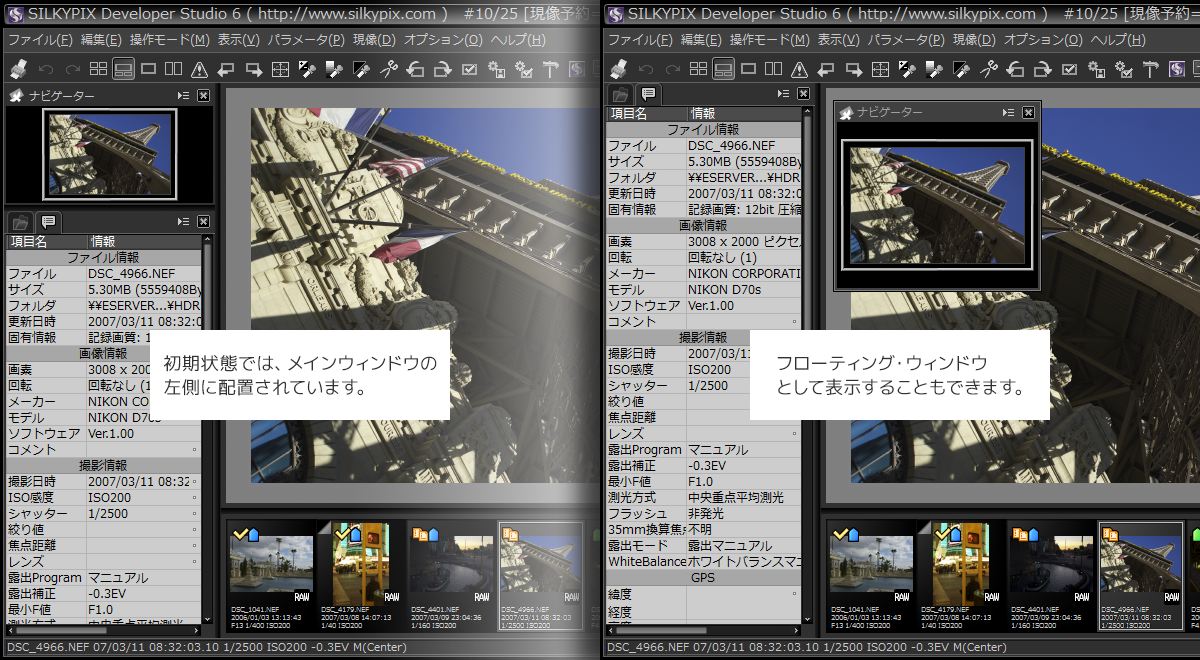
Task: Toggle the warning triangle display in right window
Action: point(799,69)
